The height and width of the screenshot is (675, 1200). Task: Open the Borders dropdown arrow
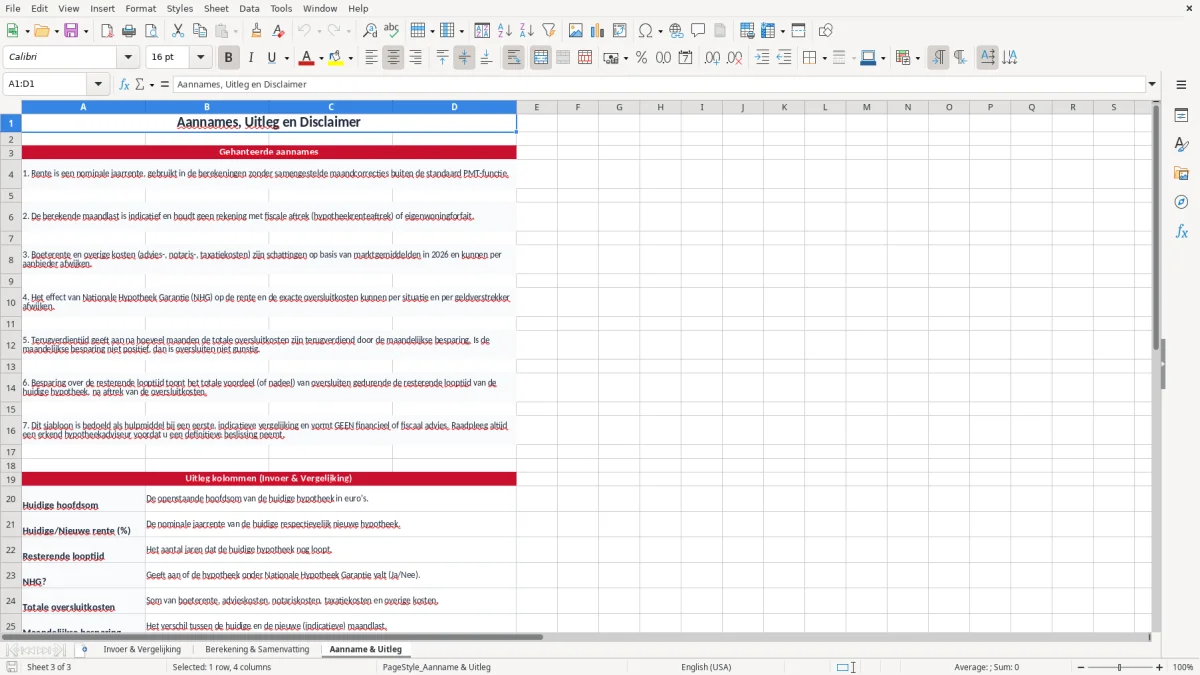click(x=824, y=58)
